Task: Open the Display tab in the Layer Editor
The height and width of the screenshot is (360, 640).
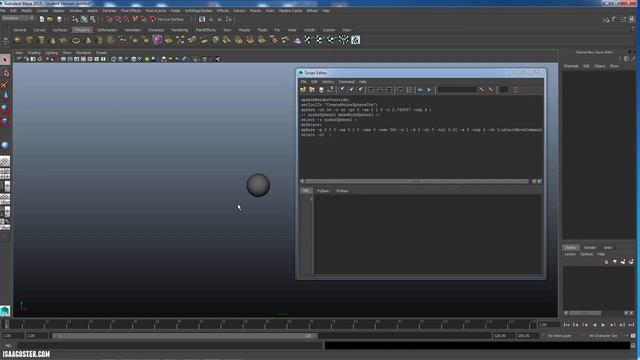Action: tap(570, 247)
